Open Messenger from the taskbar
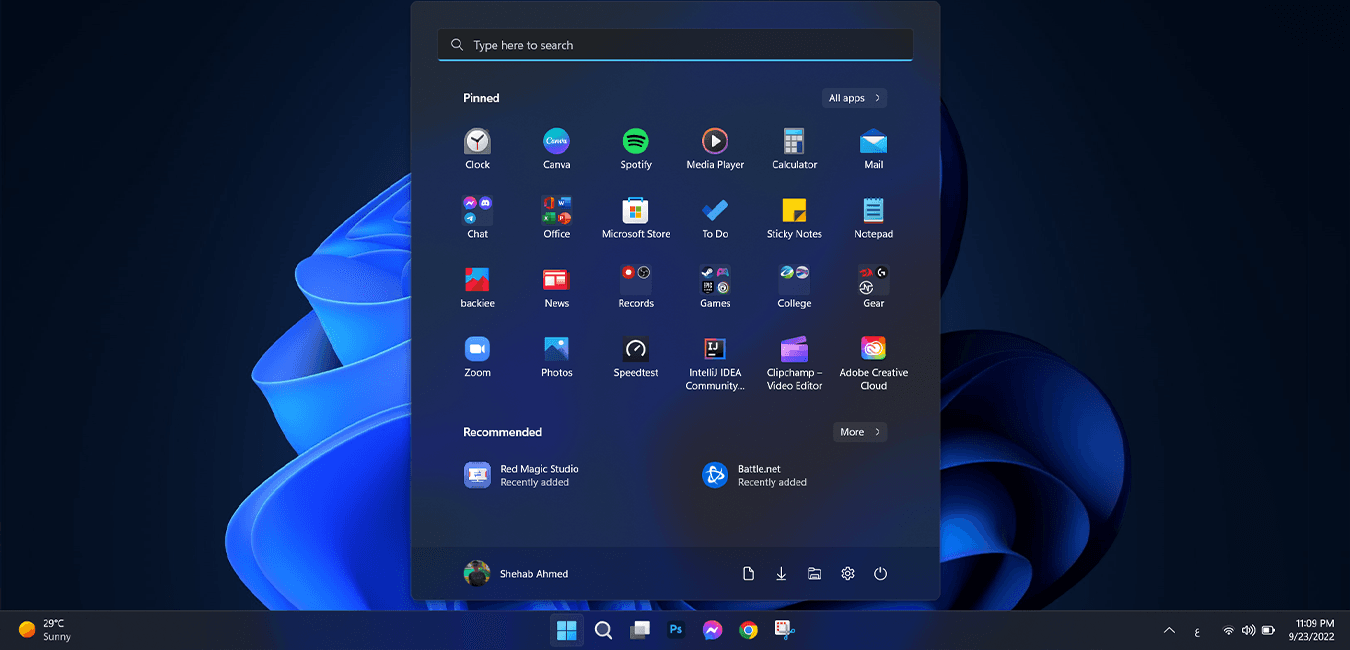 712,630
